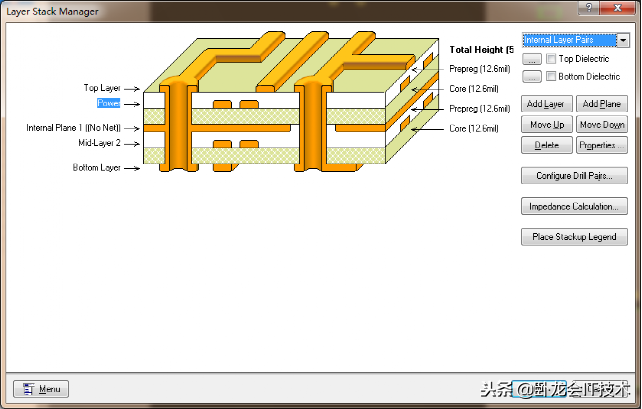
Task: Select the highlighted Power layer label
Action: click(x=109, y=103)
